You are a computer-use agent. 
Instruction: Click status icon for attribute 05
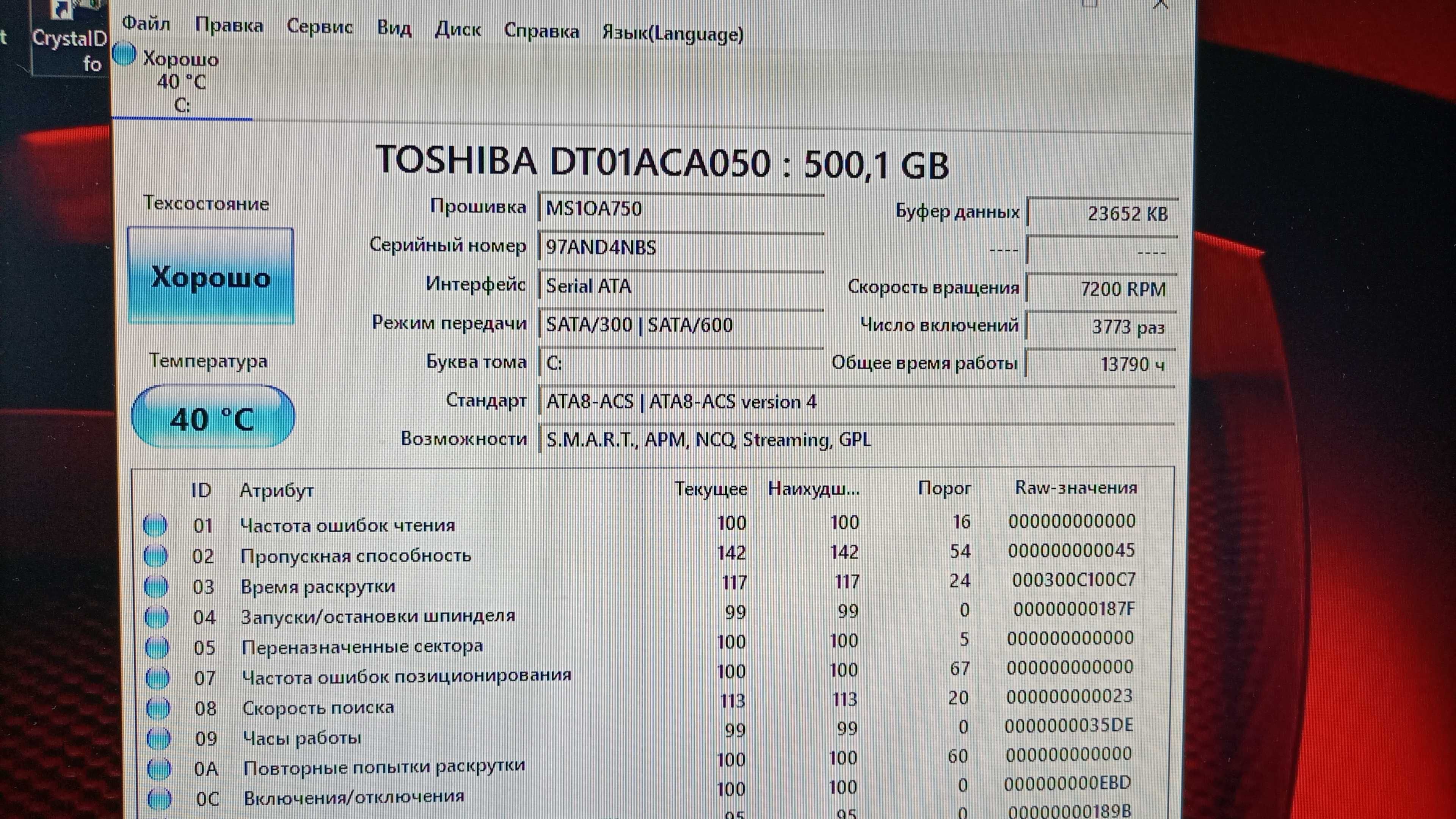click(157, 647)
